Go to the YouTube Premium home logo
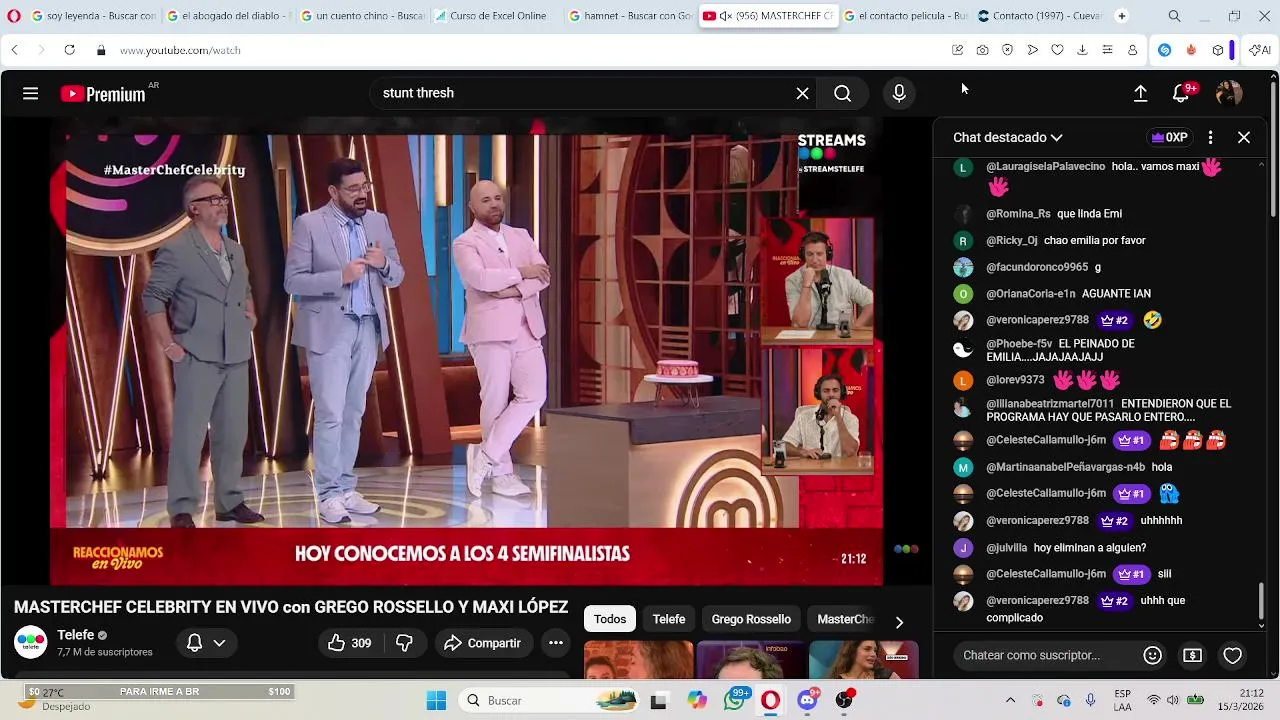1280x720 pixels. pyautogui.click(x=103, y=94)
